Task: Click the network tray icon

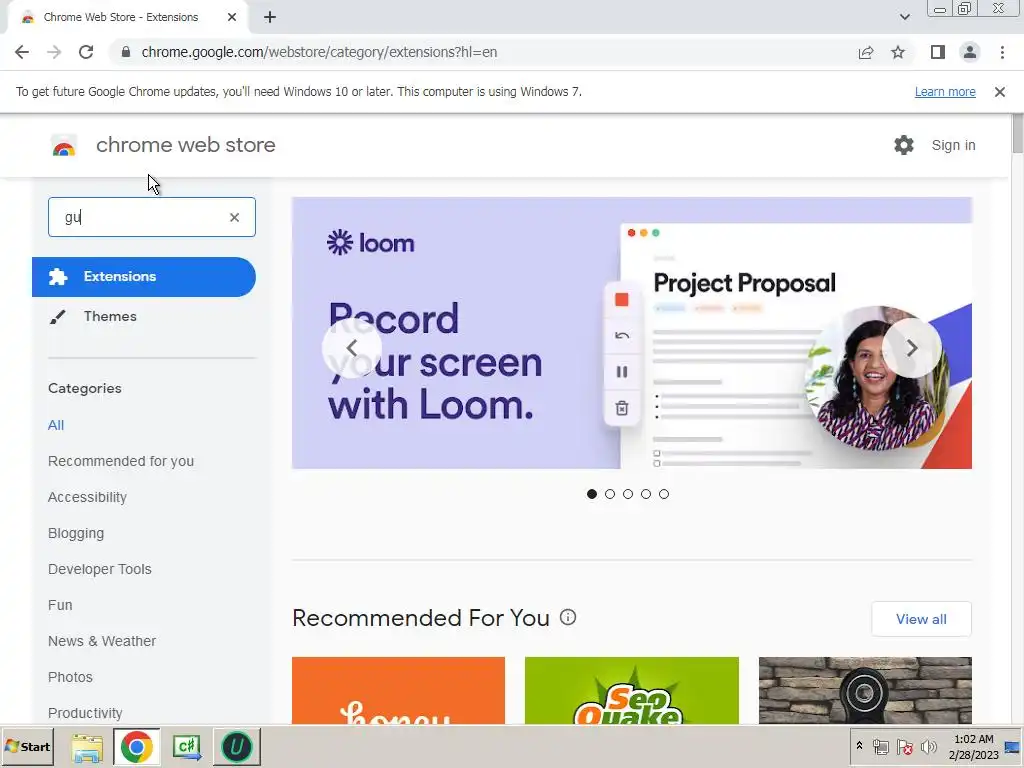Action: coord(881,747)
